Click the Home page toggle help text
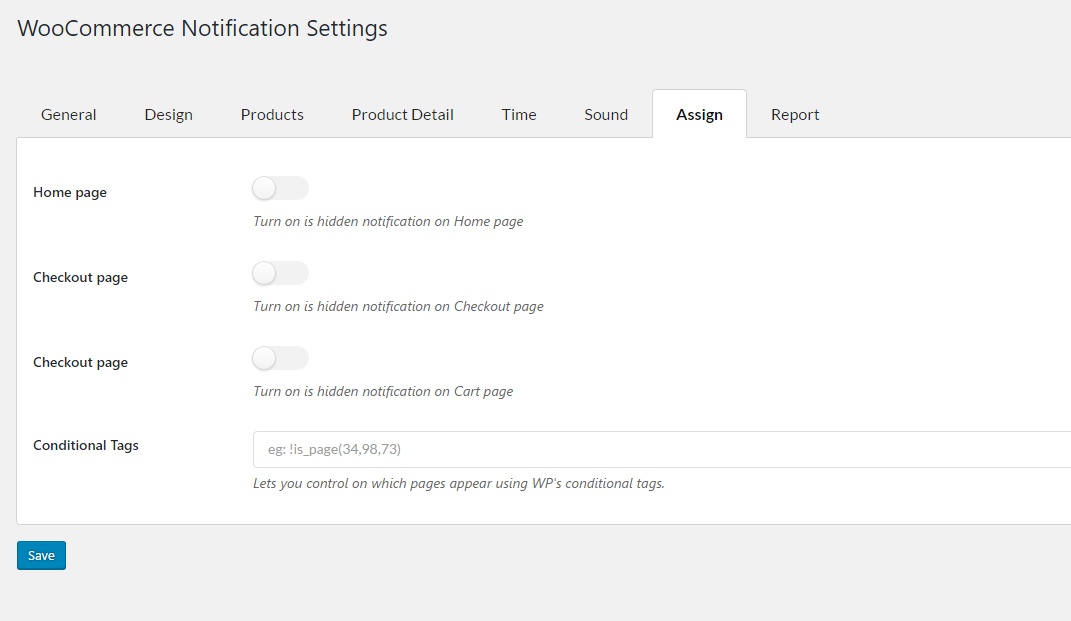This screenshot has height=621, width=1071. pyautogui.click(x=388, y=221)
